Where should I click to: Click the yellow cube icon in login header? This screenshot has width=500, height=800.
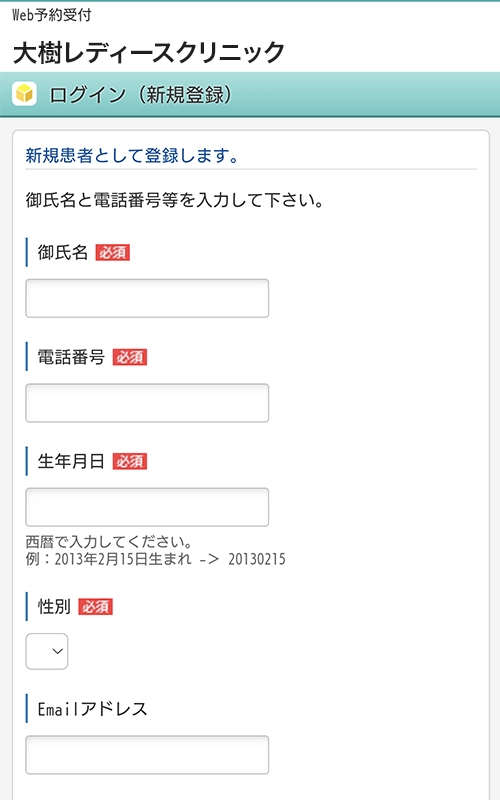pos(24,94)
